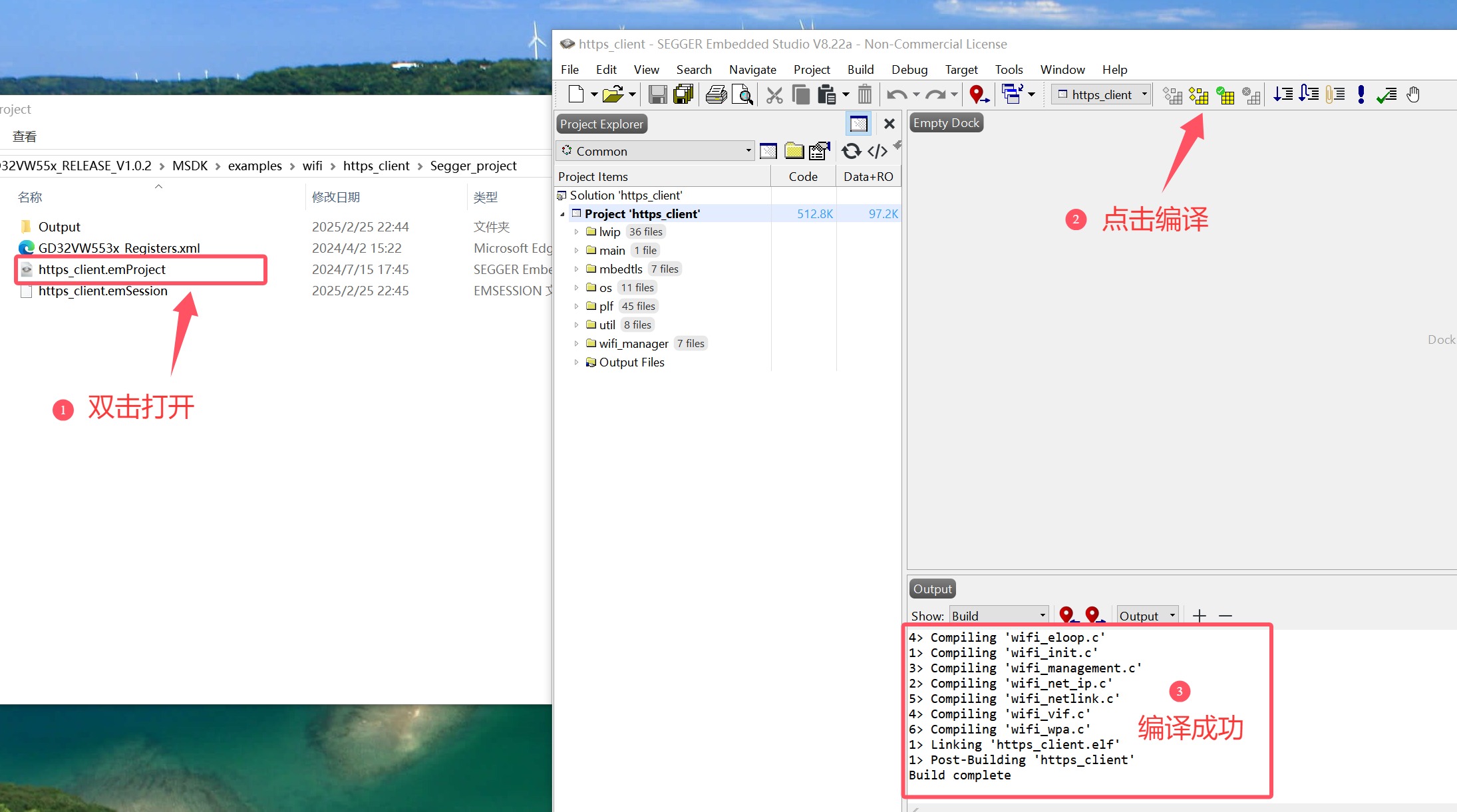
Task: Click the Undo arrow icon
Action: (x=897, y=95)
